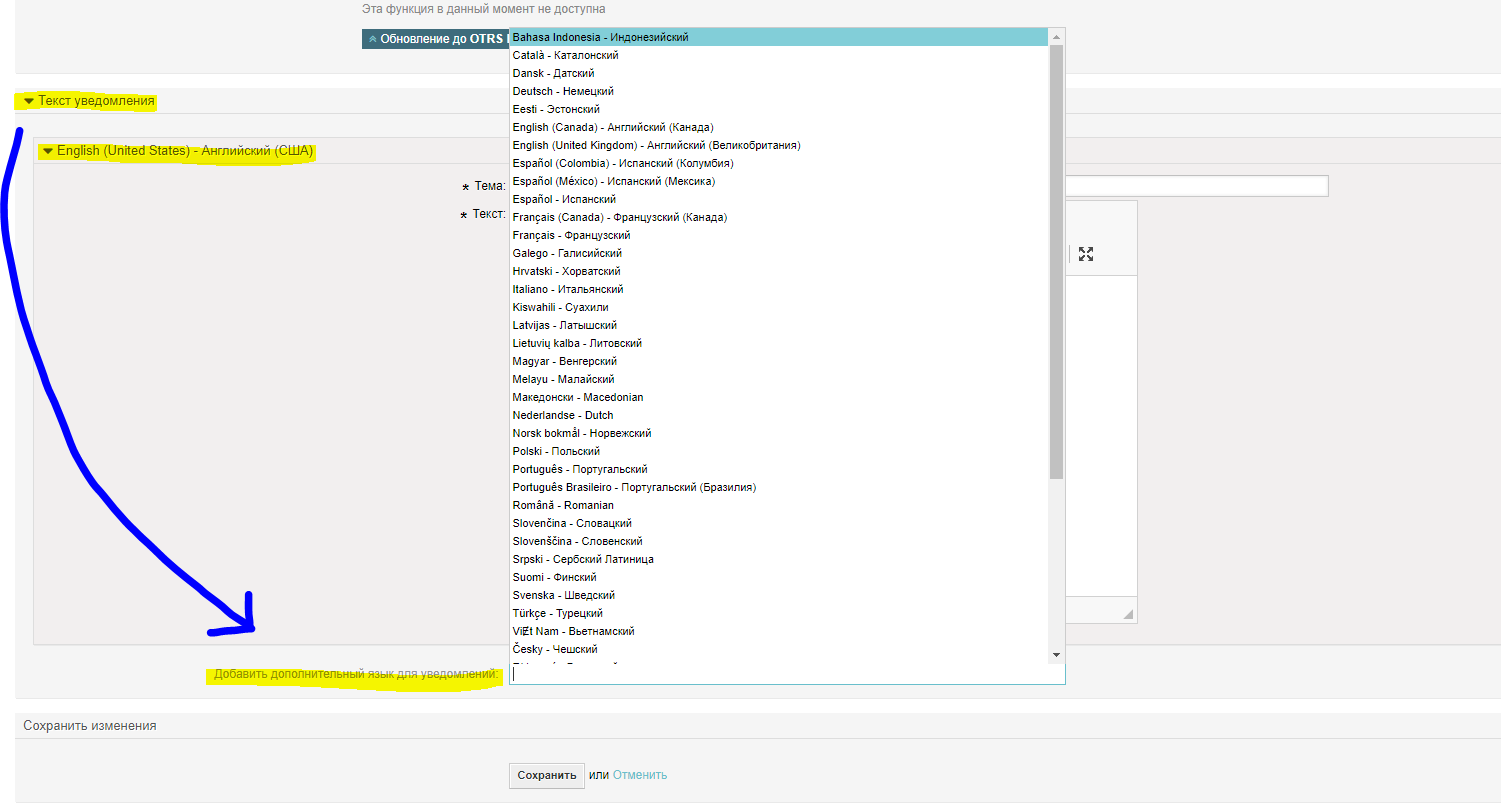Choose Deutsch - Немецкий from list
The width and height of the screenshot is (1501, 805).
pos(779,91)
